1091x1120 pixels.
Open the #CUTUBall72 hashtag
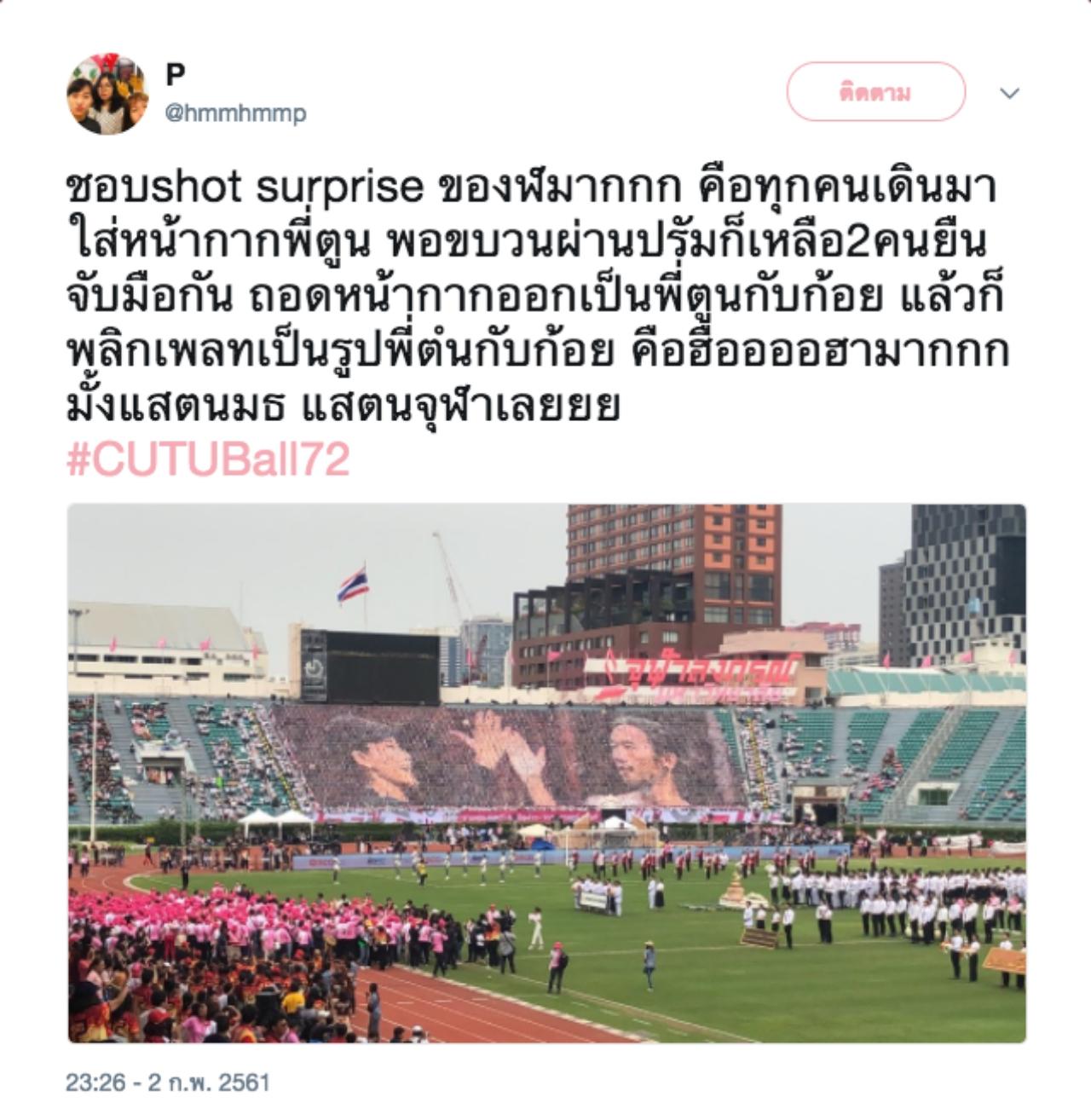click(x=209, y=460)
